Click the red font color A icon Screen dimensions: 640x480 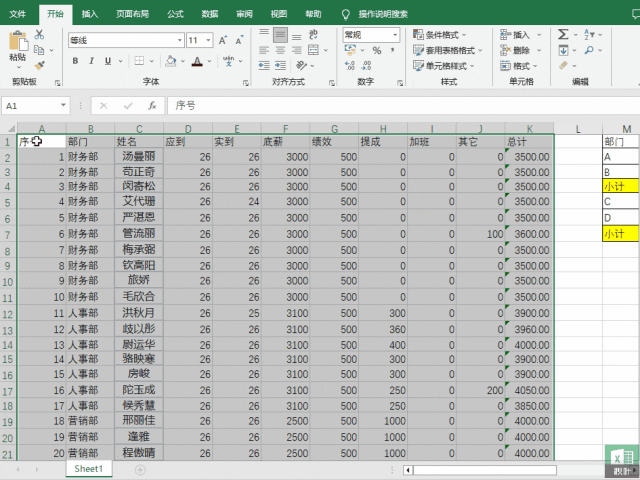click(198, 61)
